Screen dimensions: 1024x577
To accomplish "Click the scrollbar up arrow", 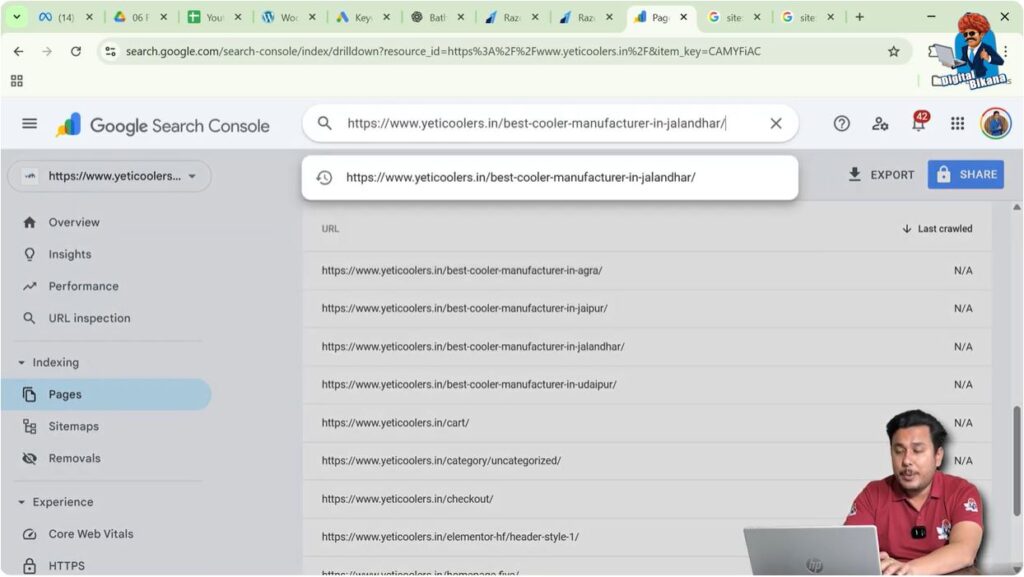I will (1016, 208).
